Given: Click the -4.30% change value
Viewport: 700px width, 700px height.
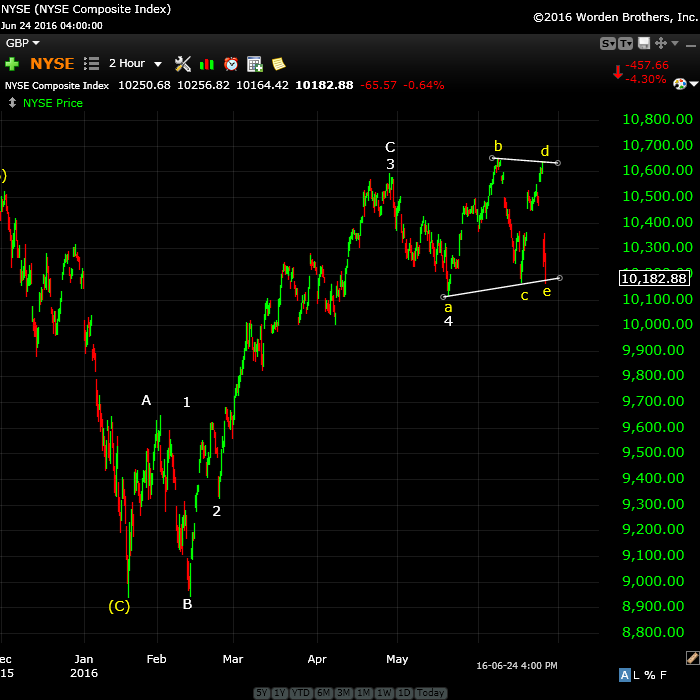Looking at the screenshot, I should pyautogui.click(x=646, y=79).
